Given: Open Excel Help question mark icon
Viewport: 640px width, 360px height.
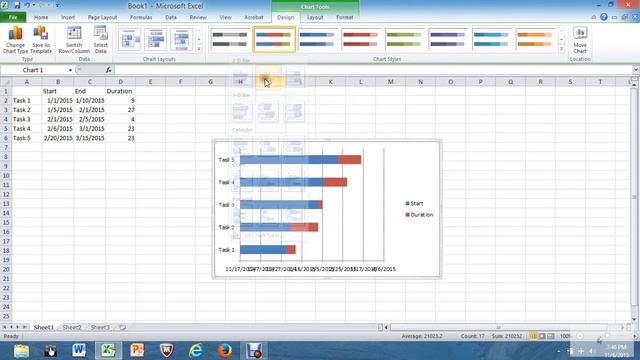Looking at the screenshot, I should tap(604, 17).
